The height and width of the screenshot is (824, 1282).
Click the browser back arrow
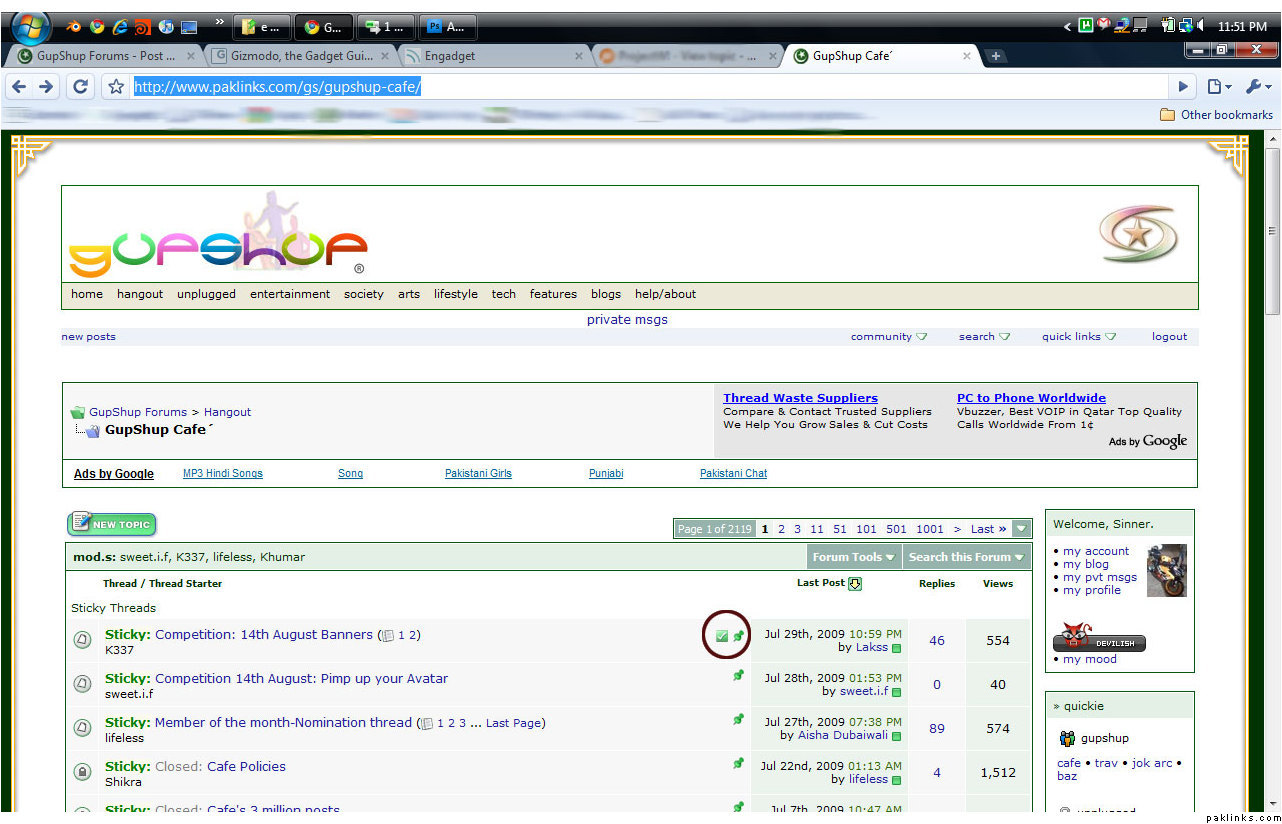(x=19, y=87)
